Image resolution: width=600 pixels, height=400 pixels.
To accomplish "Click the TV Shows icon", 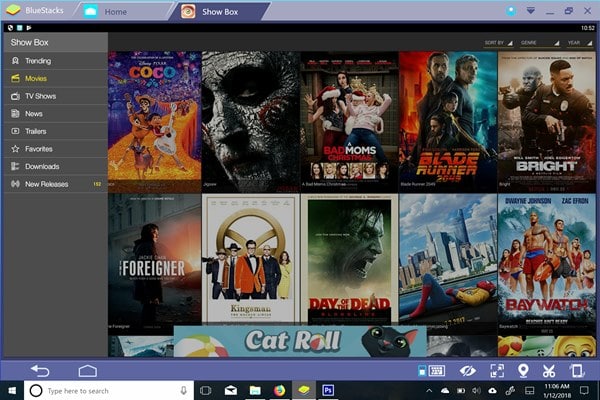I will 15,96.
